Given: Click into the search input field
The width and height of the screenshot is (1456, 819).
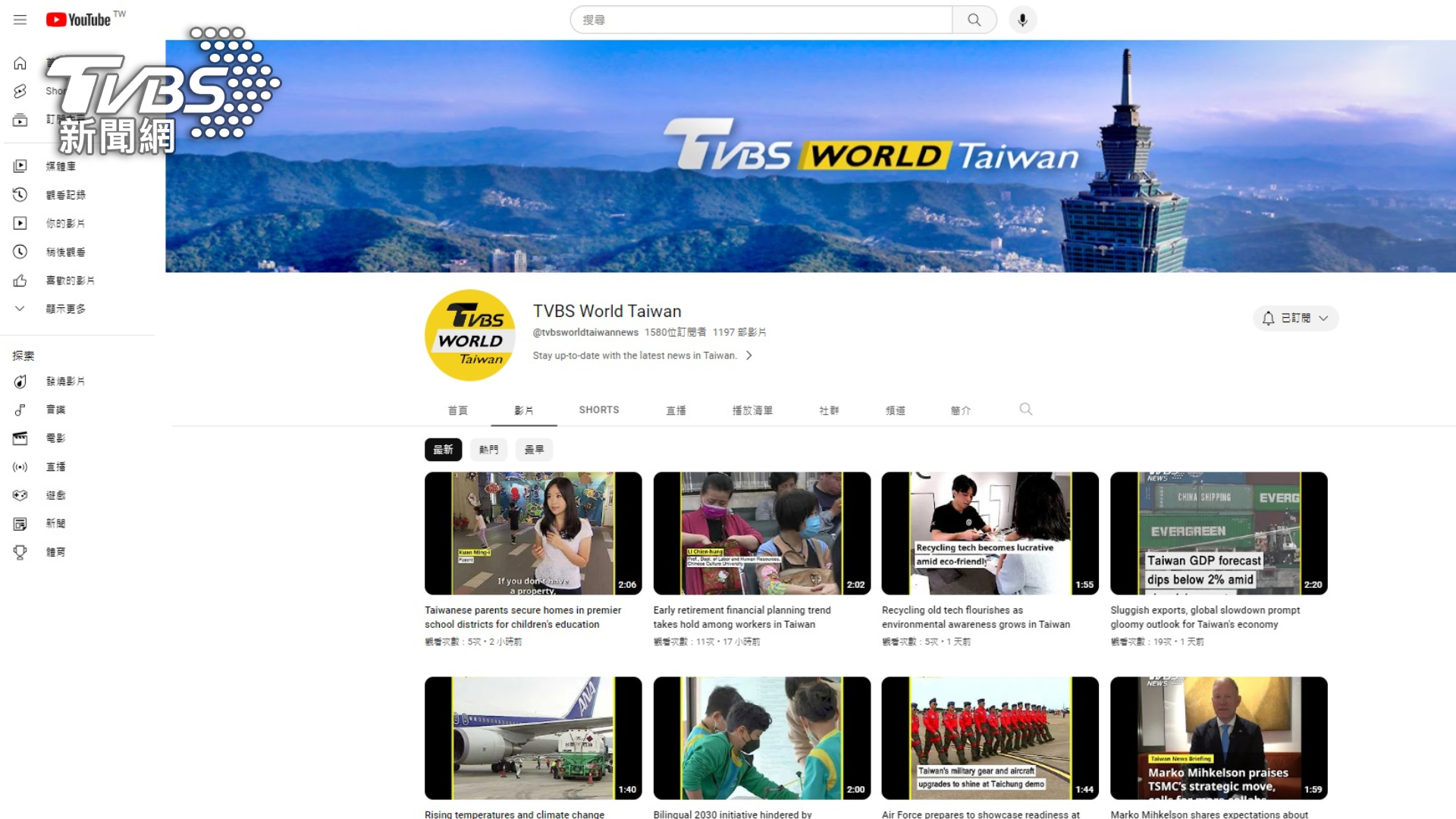Looking at the screenshot, I should coord(761,20).
